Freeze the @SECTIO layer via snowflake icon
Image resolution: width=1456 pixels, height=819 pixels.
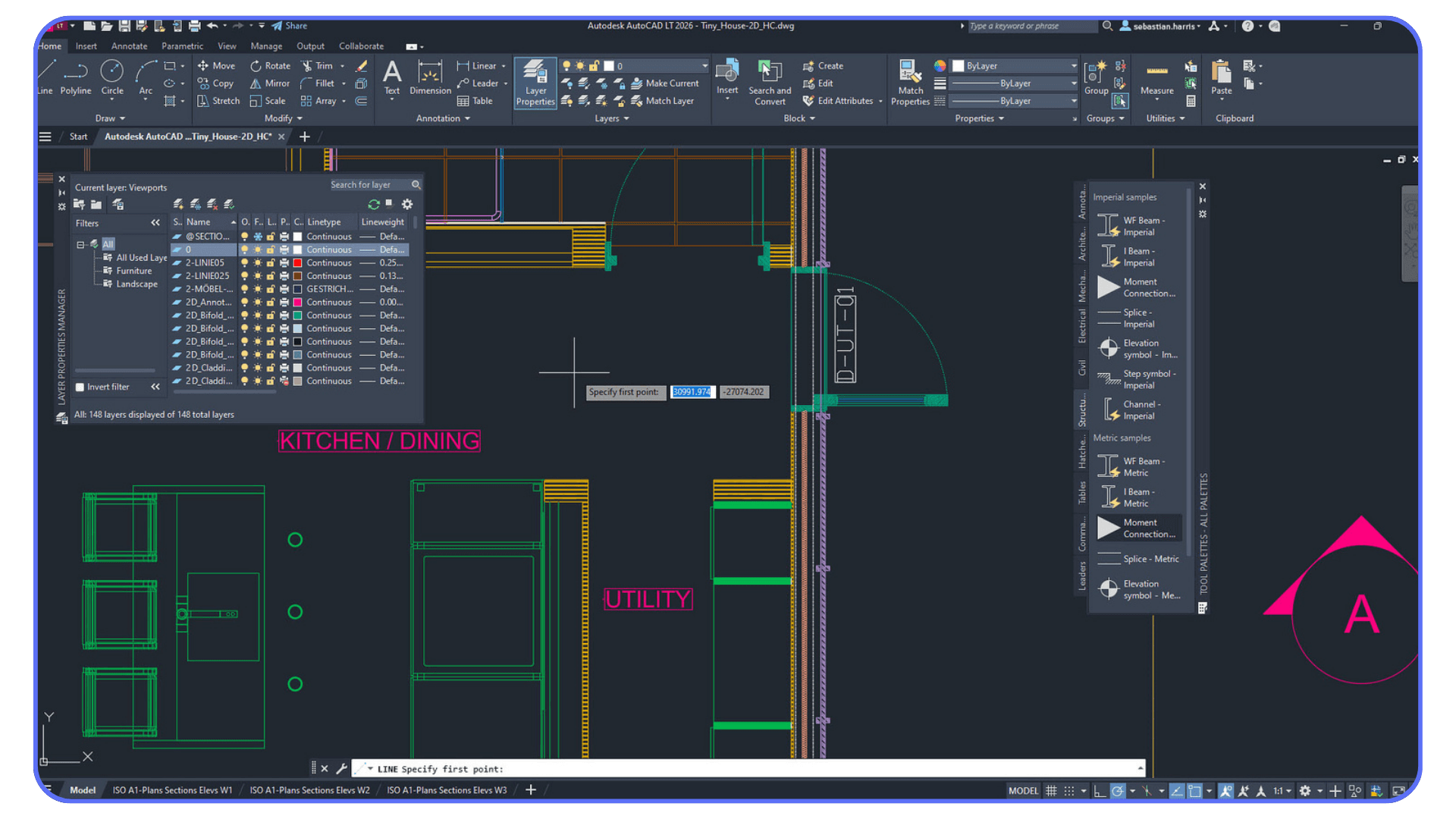point(258,236)
